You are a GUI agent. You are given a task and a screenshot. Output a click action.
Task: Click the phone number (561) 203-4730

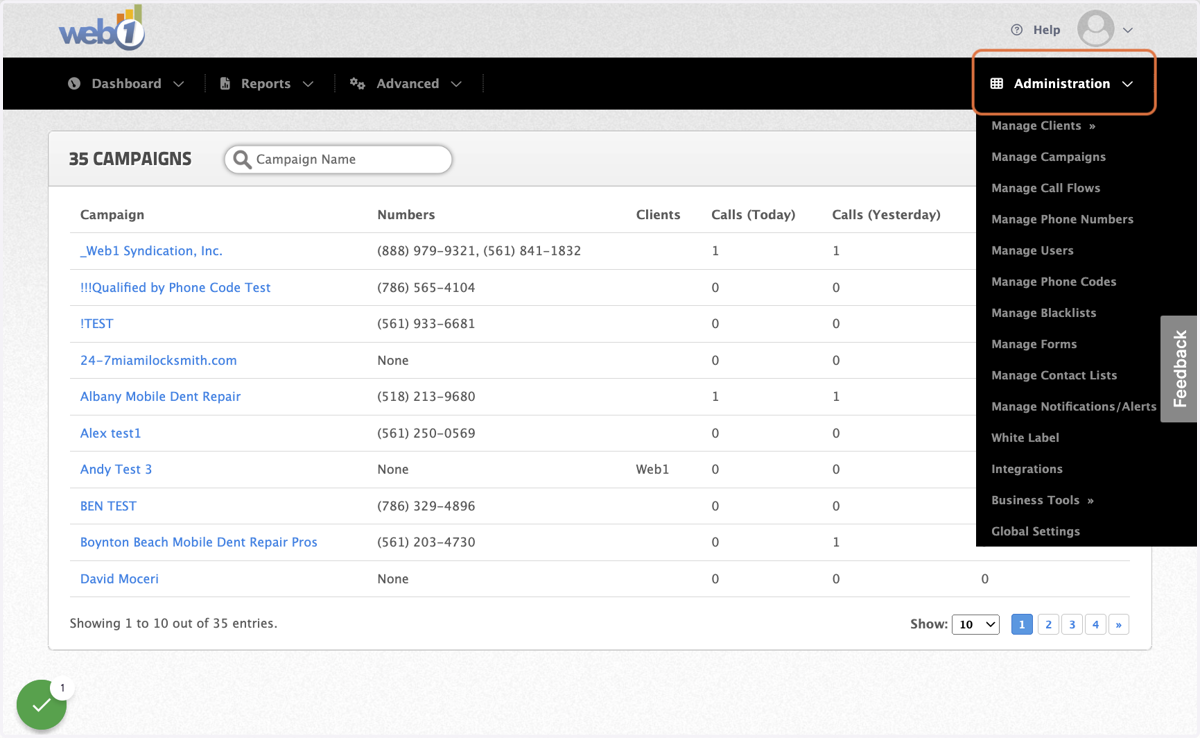click(x=426, y=542)
